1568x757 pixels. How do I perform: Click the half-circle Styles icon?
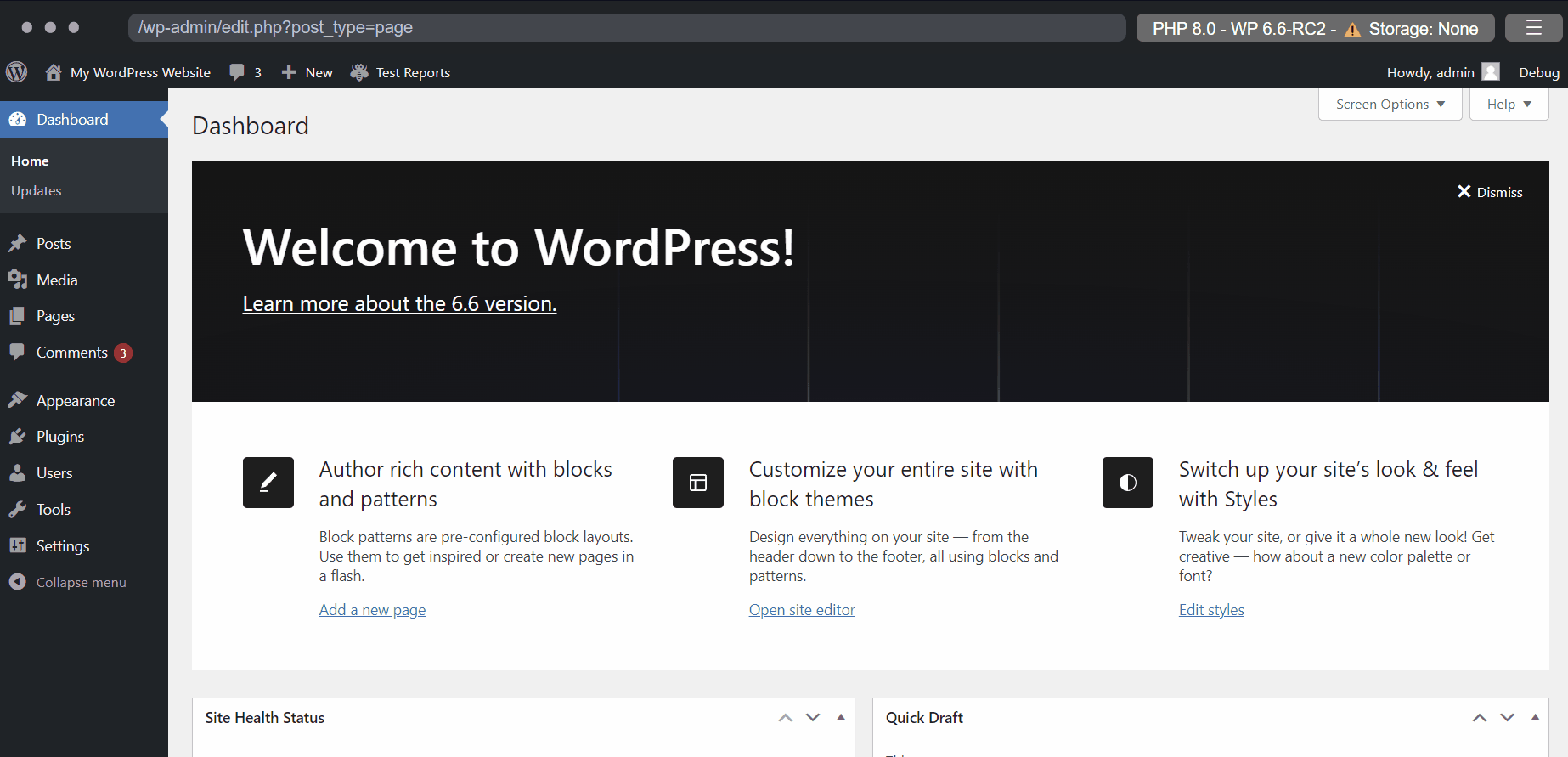pyautogui.click(x=1128, y=483)
